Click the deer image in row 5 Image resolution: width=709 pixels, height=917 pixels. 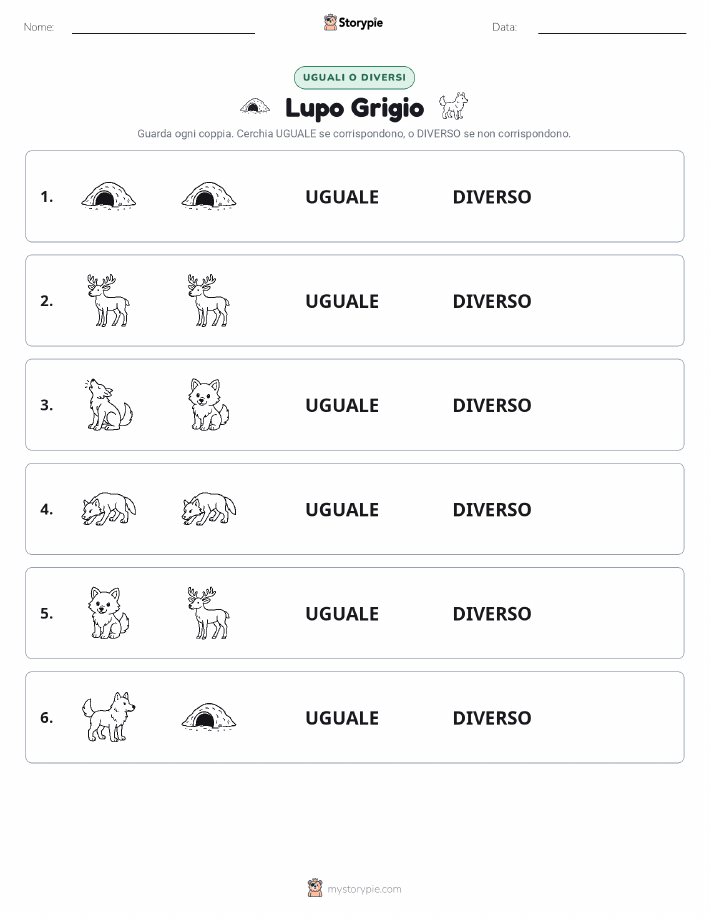[x=209, y=612]
